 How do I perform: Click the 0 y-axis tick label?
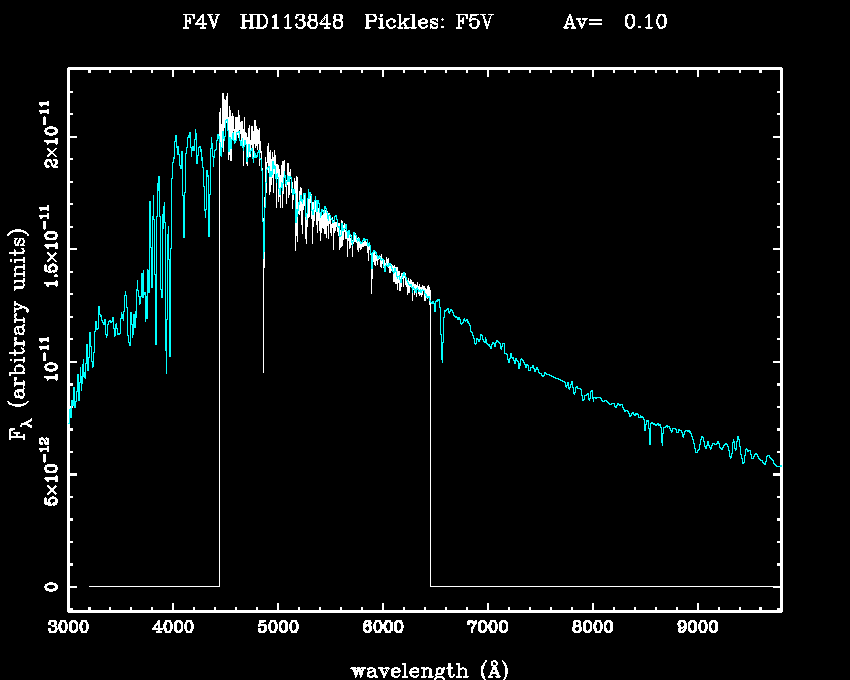pyautogui.click(x=47, y=586)
